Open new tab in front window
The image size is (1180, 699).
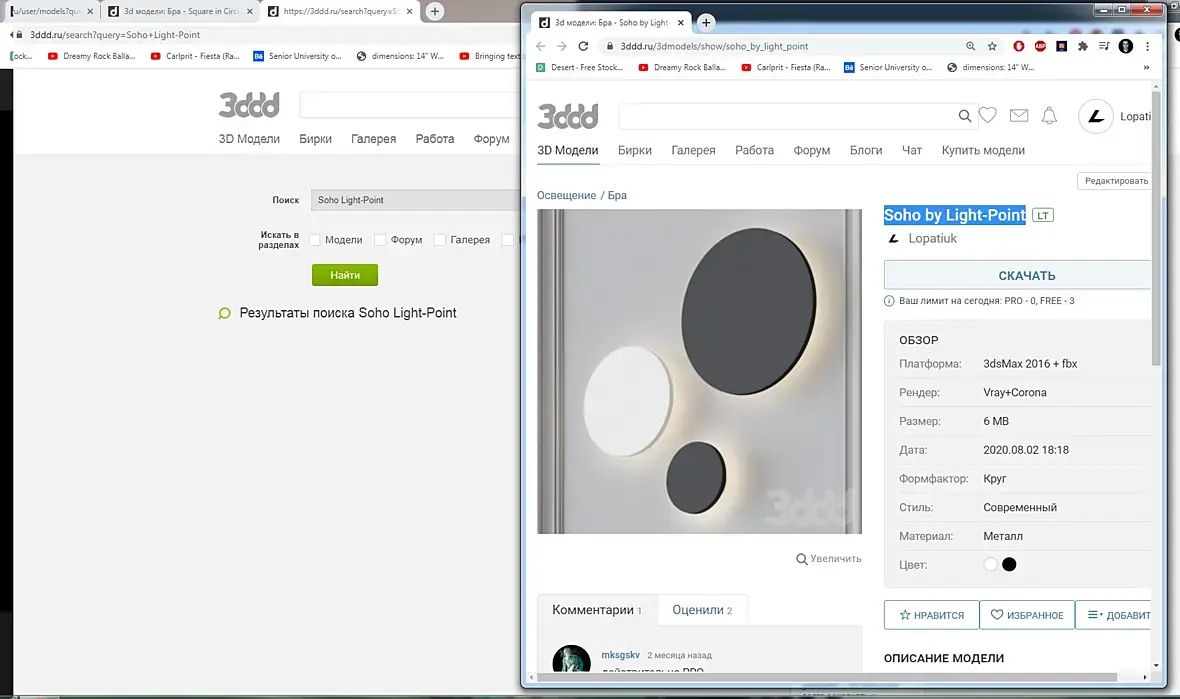tap(706, 23)
